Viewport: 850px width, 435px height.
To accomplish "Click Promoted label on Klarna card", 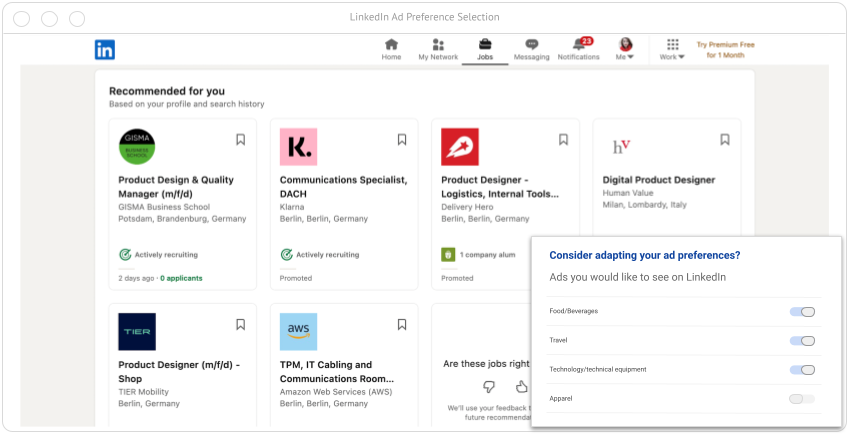I will click(x=296, y=278).
